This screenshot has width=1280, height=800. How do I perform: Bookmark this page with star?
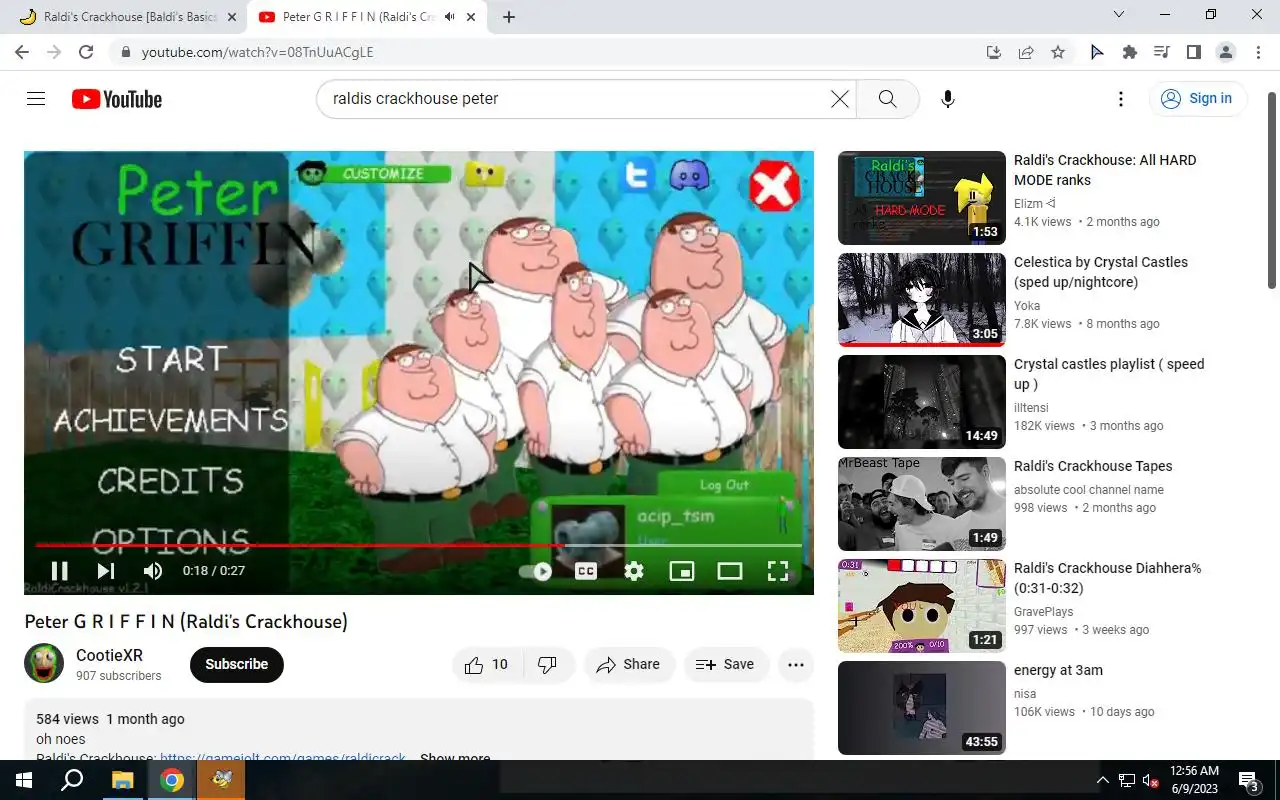click(1058, 52)
